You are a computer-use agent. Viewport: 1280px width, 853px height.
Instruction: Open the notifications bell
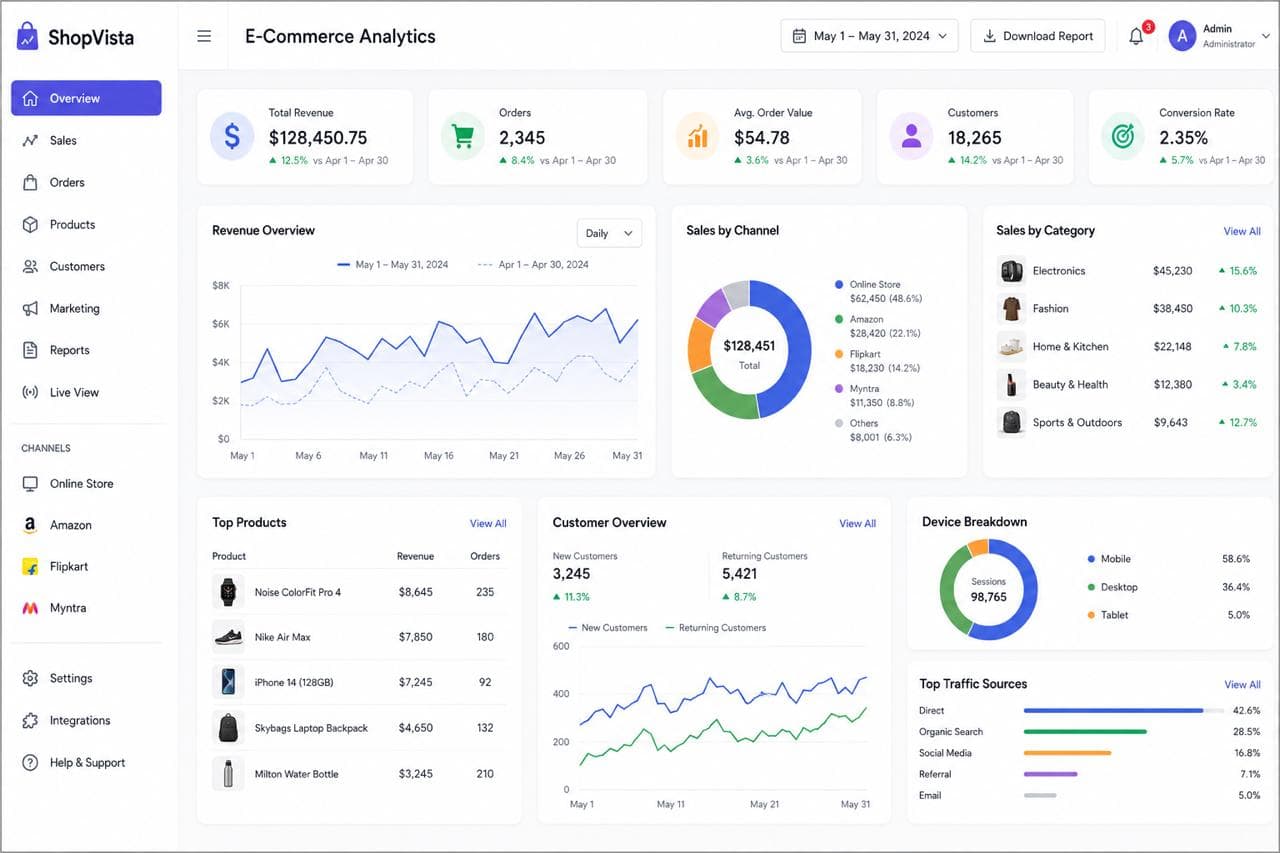click(1136, 37)
